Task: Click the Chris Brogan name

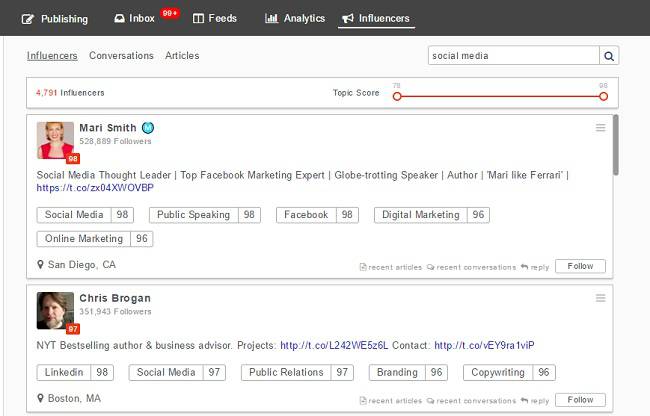Action: click(x=115, y=298)
